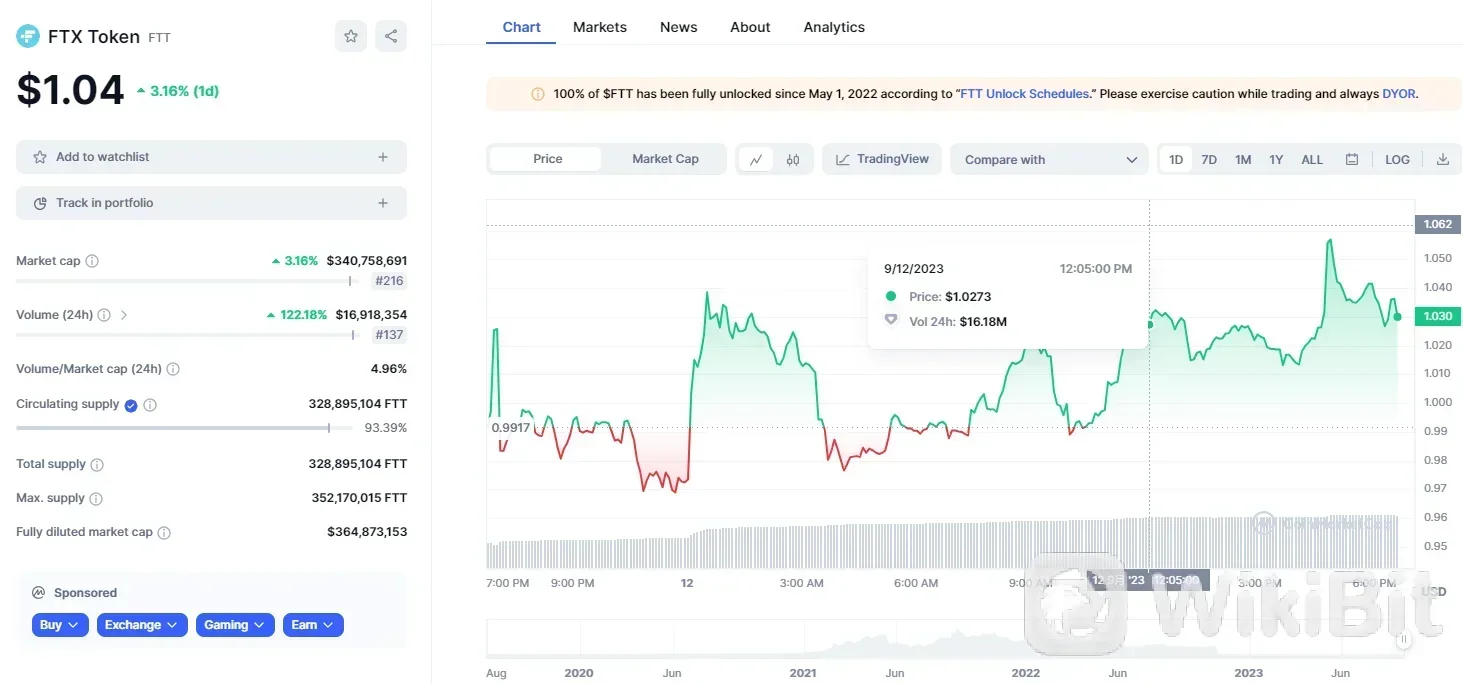The width and height of the screenshot is (1463, 684).
Task: Open the News tab
Action: pos(679,27)
